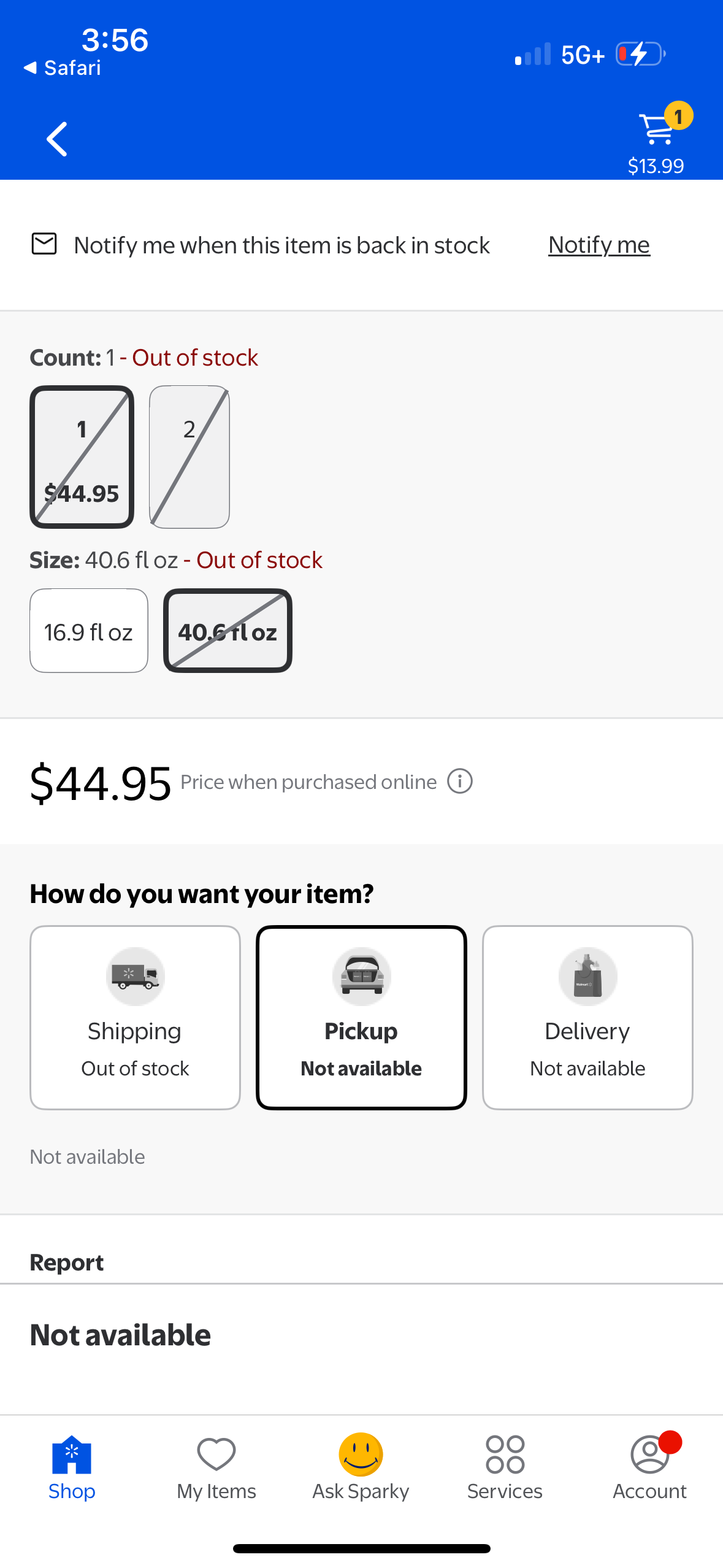Switch to the Shop tab

pyautogui.click(x=72, y=1467)
